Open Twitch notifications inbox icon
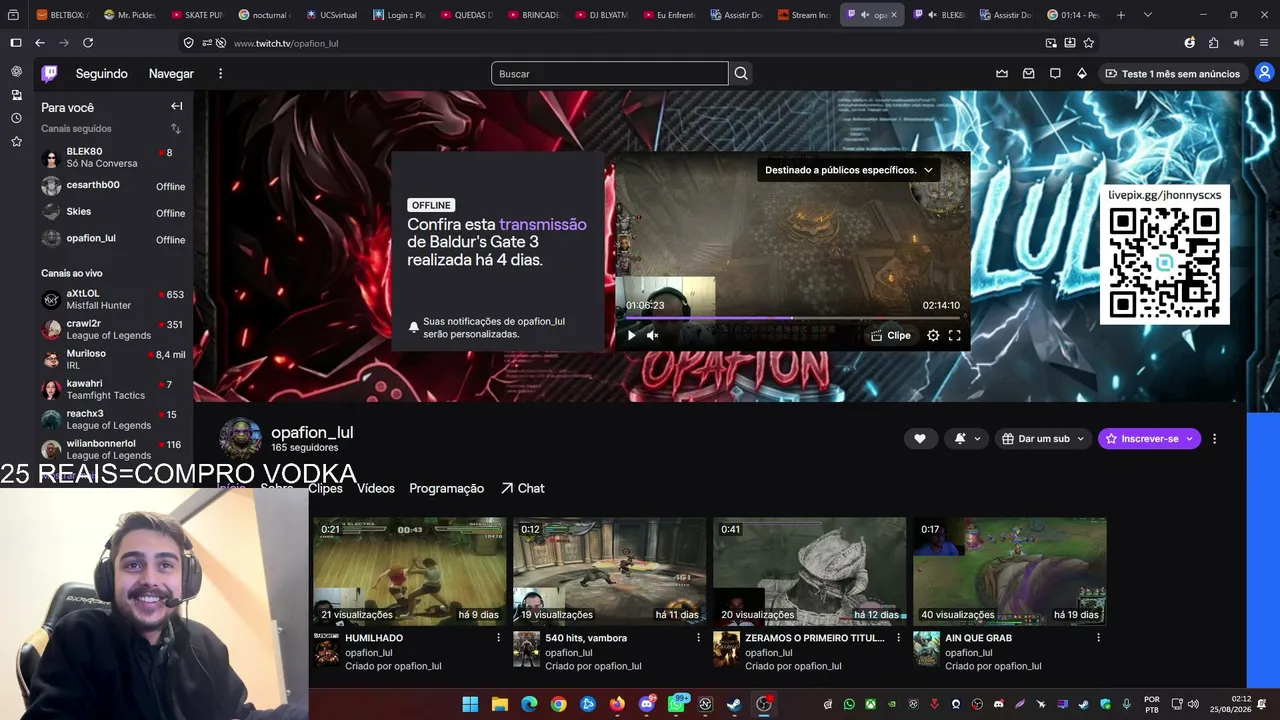The width and height of the screenshot is (1280, 720). (1029, 73)
